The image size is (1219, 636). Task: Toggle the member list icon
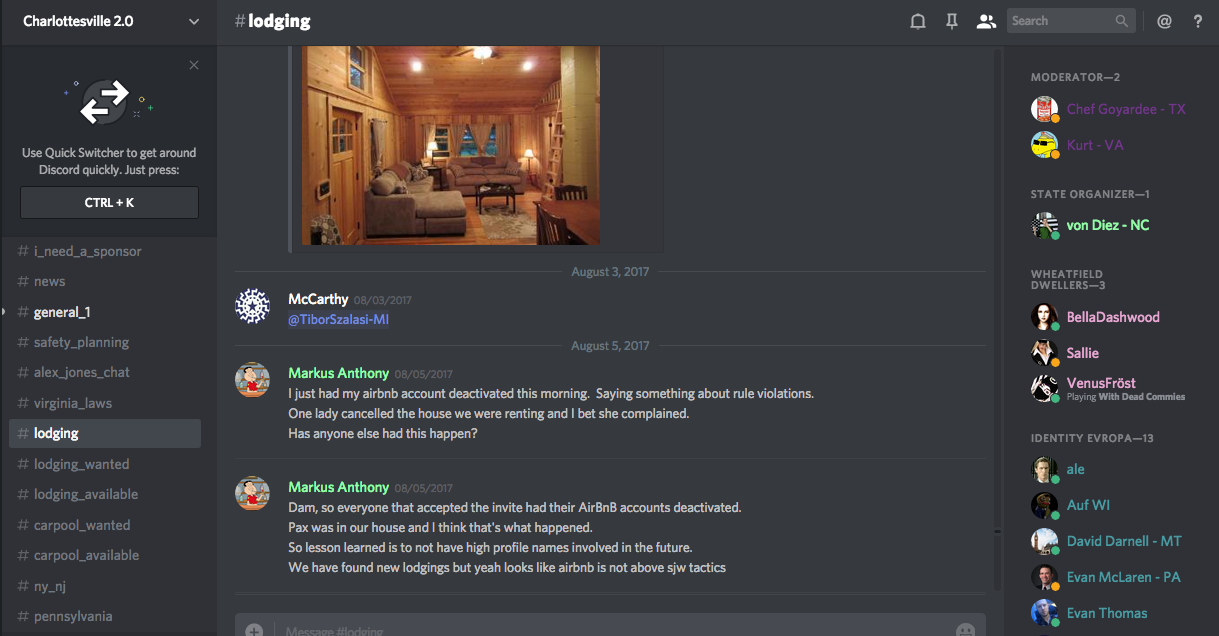pyautogui.click(x=986, y=21)
